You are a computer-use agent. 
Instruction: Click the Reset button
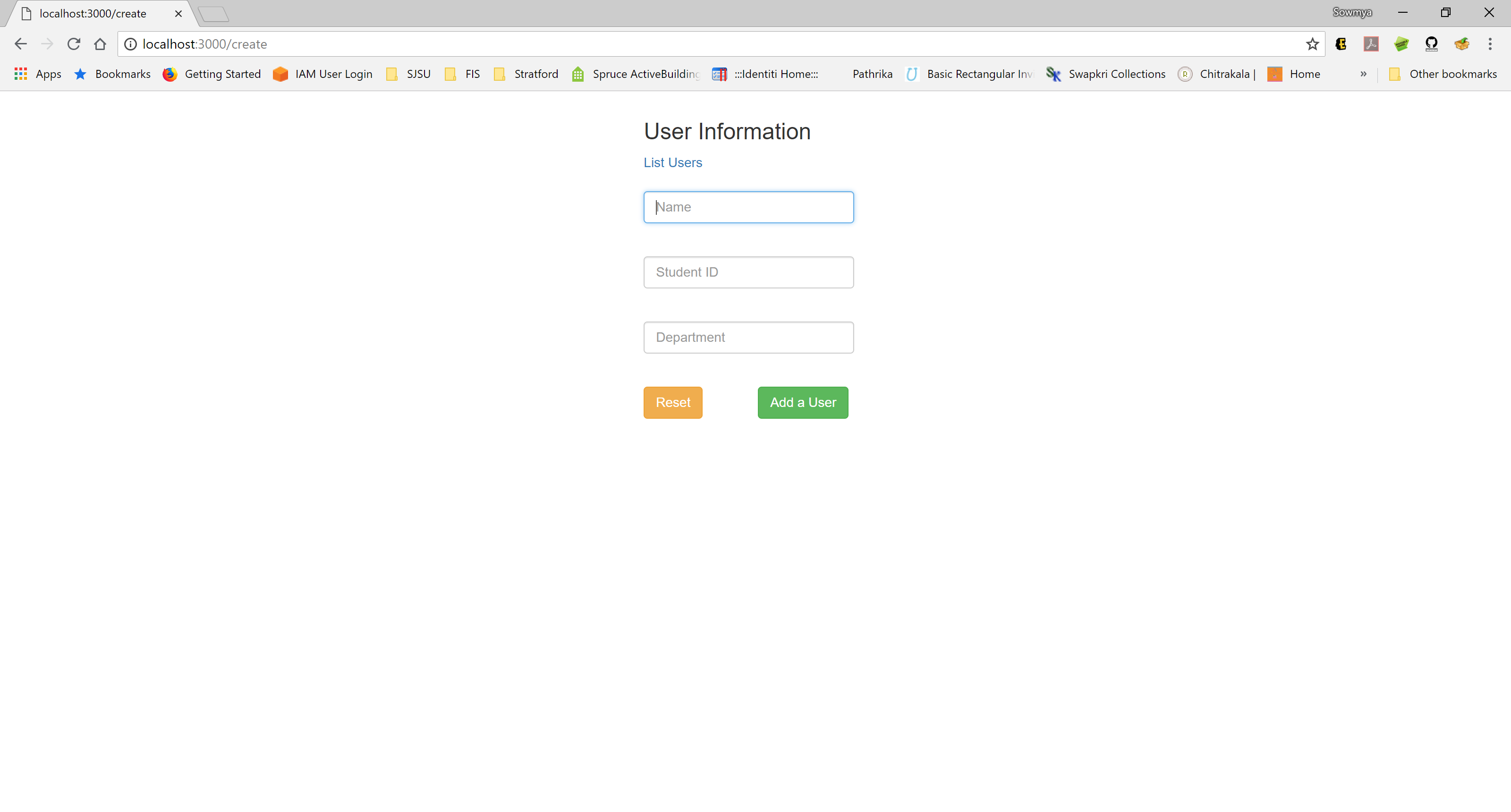(x=672, y=402)
